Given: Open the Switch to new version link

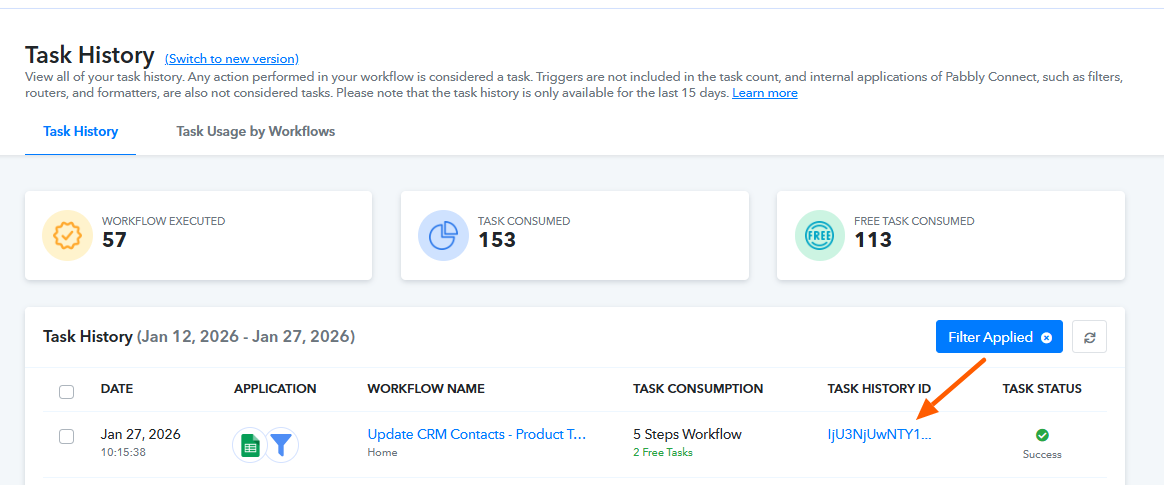Looking at the screenshot, I should tap(231, 59).
